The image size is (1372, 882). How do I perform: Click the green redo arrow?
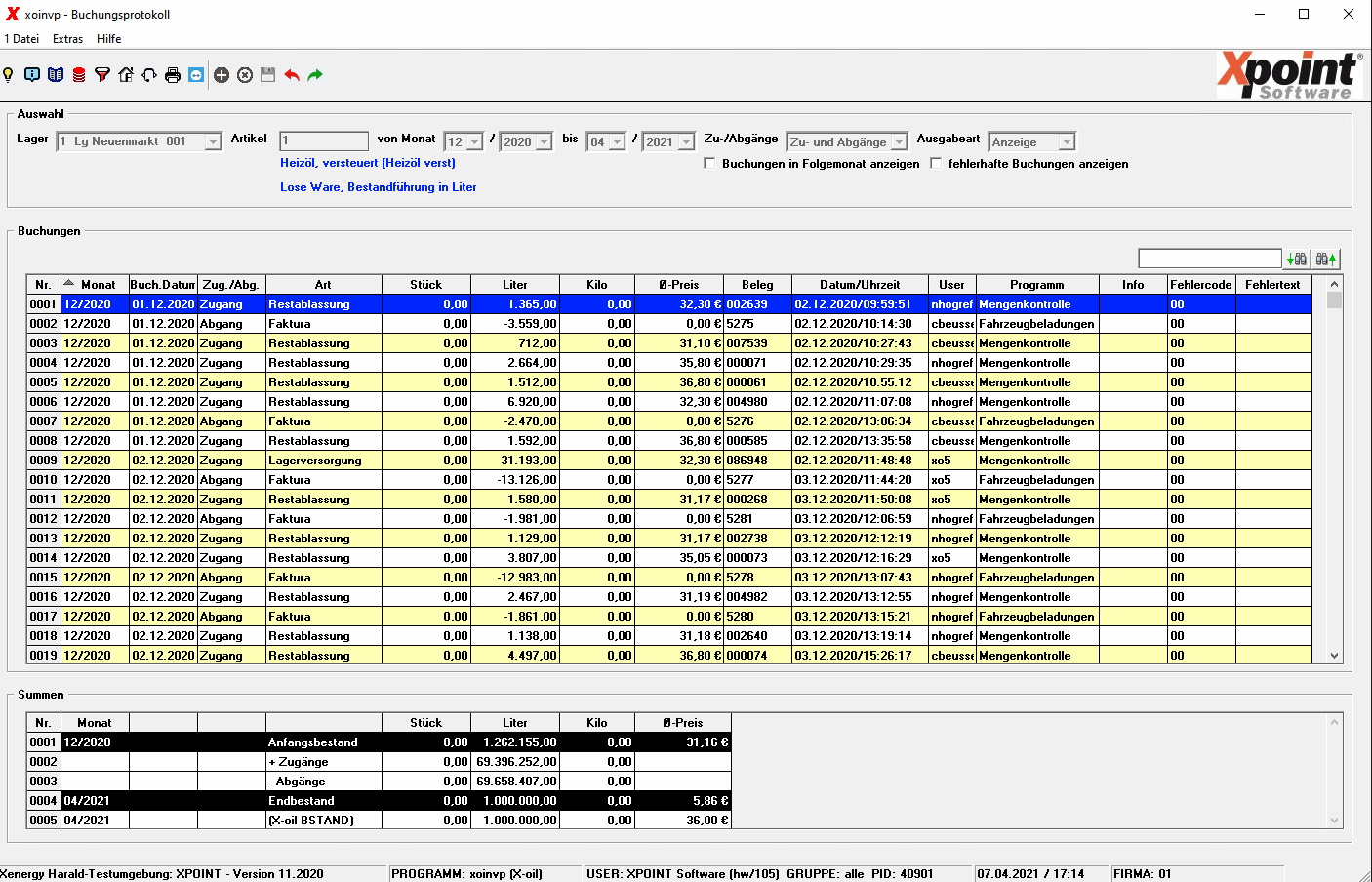315,75
